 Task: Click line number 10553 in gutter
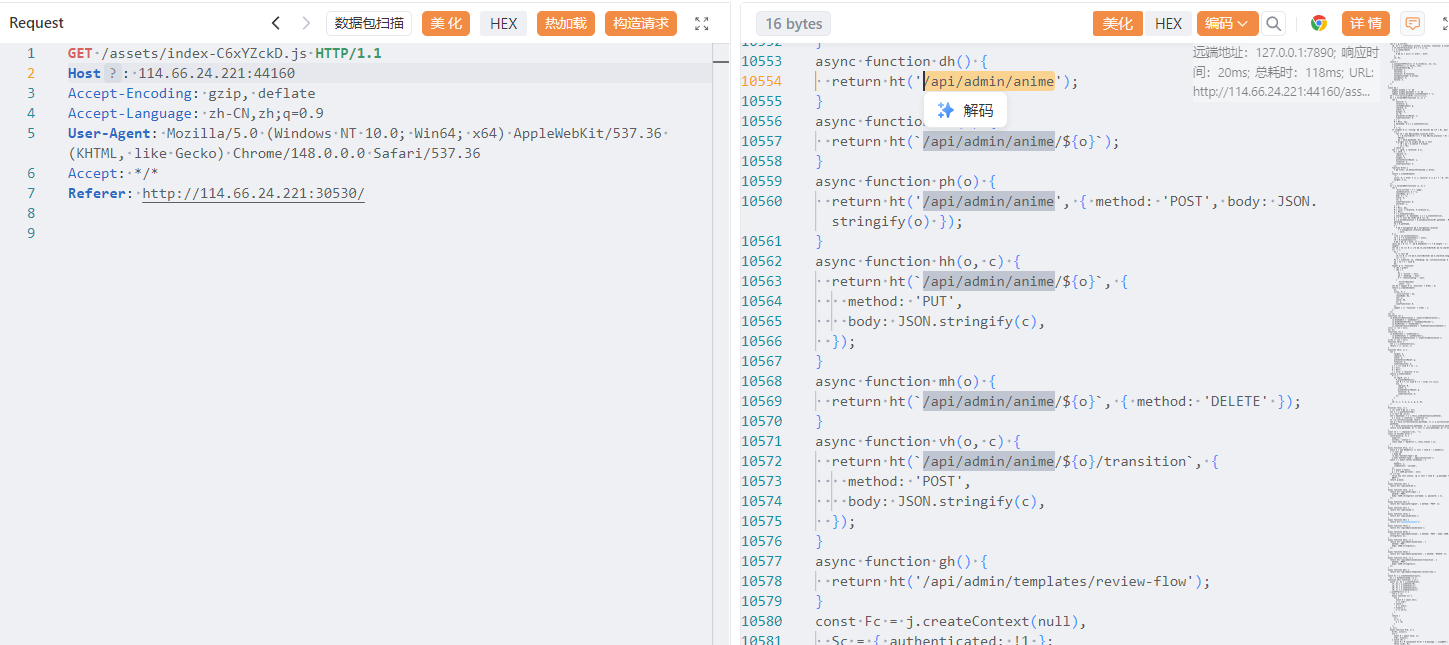761,61
